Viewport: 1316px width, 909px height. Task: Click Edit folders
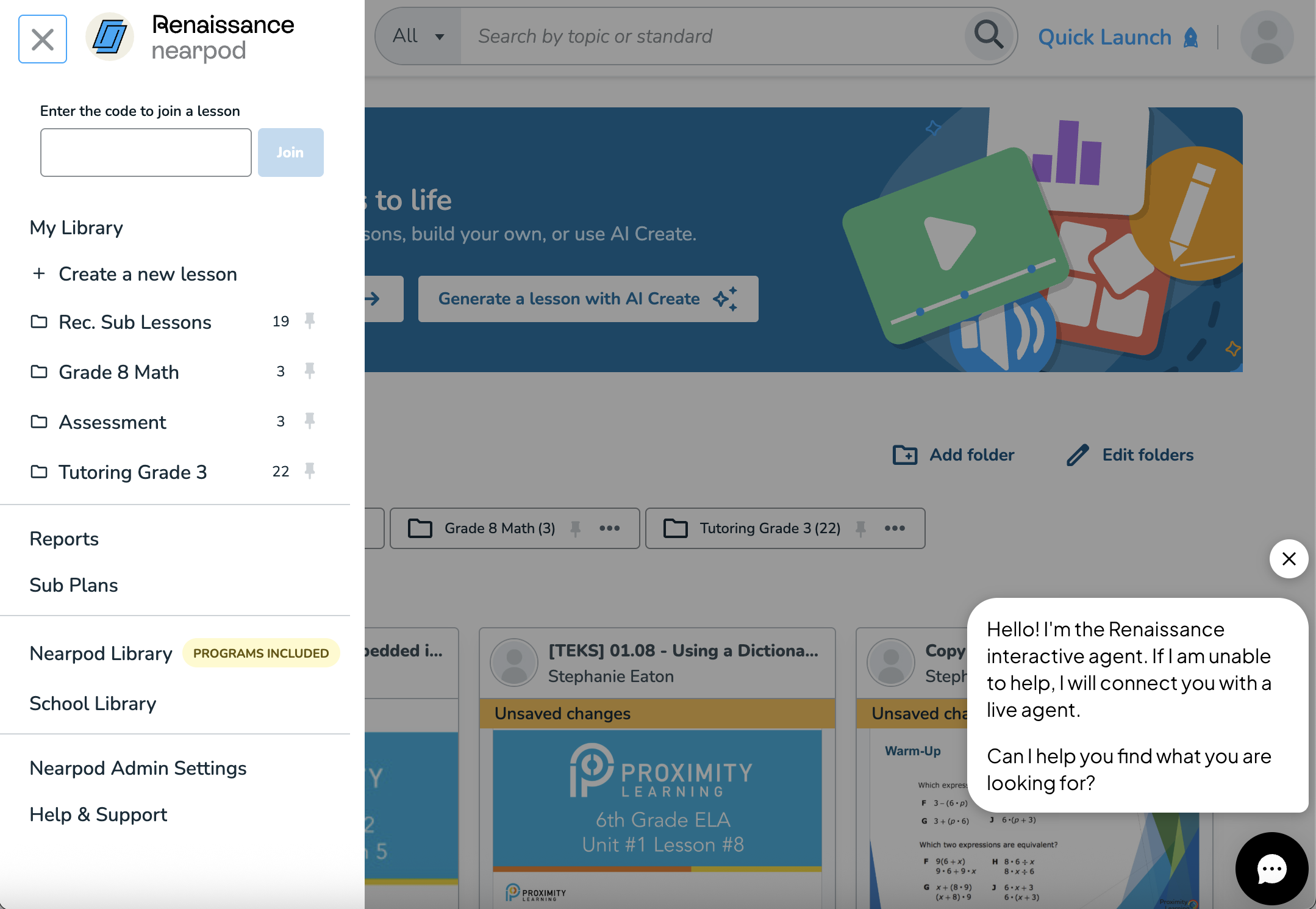pyautogui.click(x=1148, y=454)
